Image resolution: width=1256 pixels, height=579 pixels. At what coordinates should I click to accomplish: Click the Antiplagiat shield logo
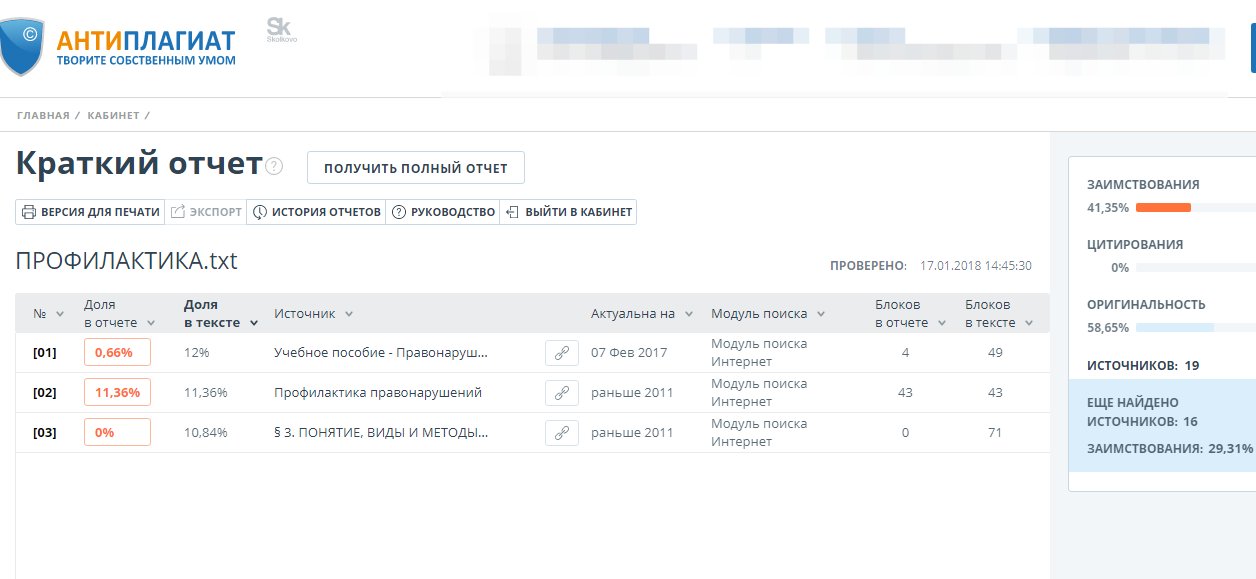click(22, 46)
